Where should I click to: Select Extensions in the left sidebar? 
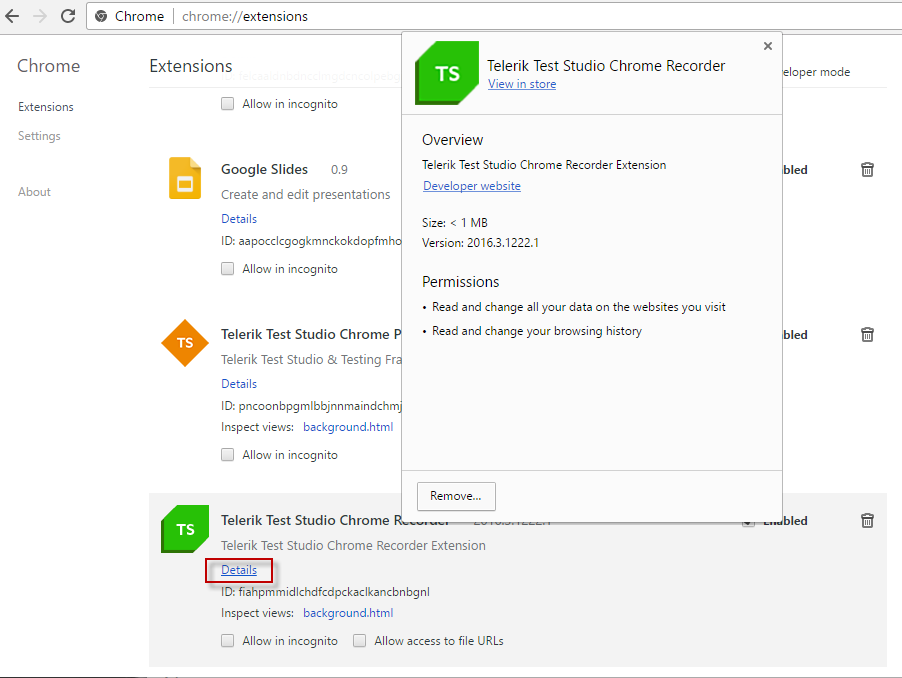click(x=46, y=107)
